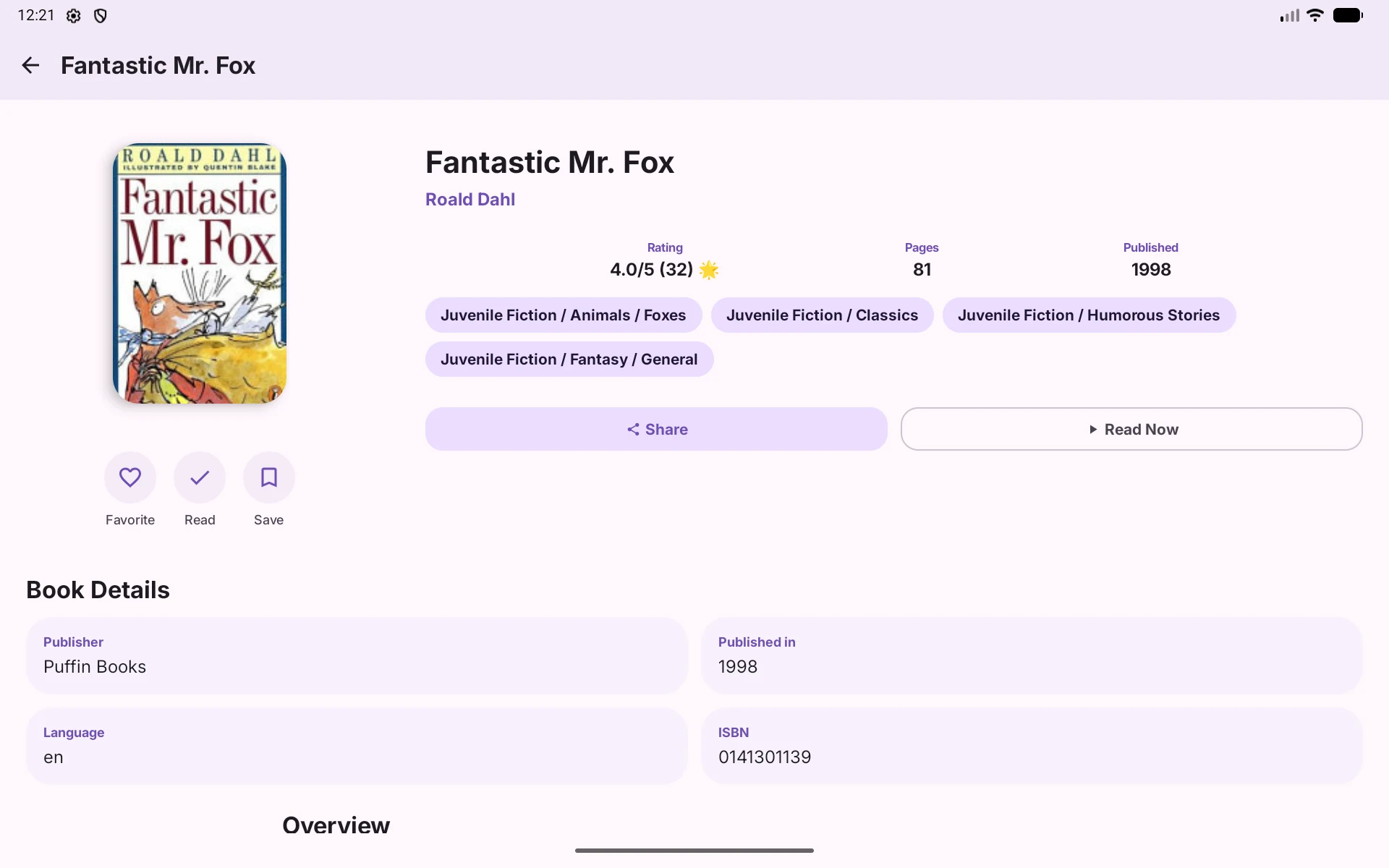Click the rating value 4.0/5 (32)
1389x868 pixels.
pyautogui.click(x=651, y=270)
